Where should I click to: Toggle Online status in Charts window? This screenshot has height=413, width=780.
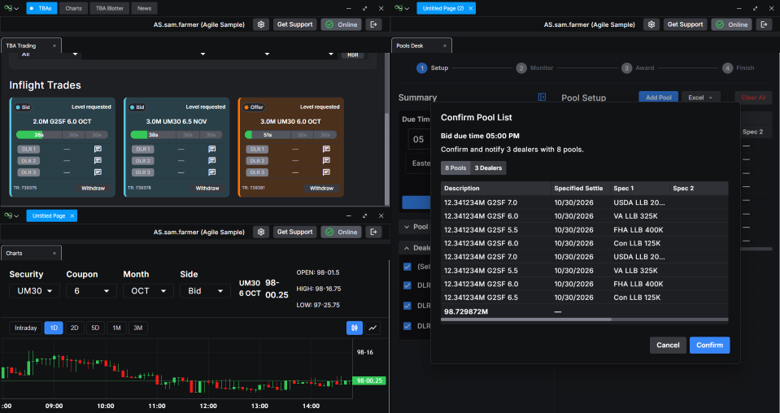341,232
